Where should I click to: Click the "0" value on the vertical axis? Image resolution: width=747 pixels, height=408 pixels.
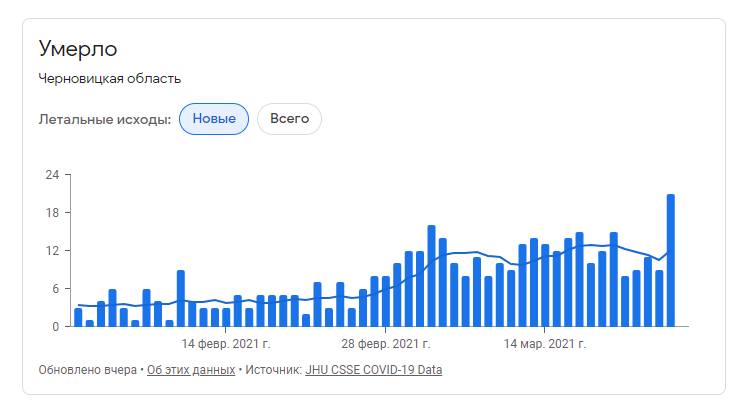tap(55, 327)
